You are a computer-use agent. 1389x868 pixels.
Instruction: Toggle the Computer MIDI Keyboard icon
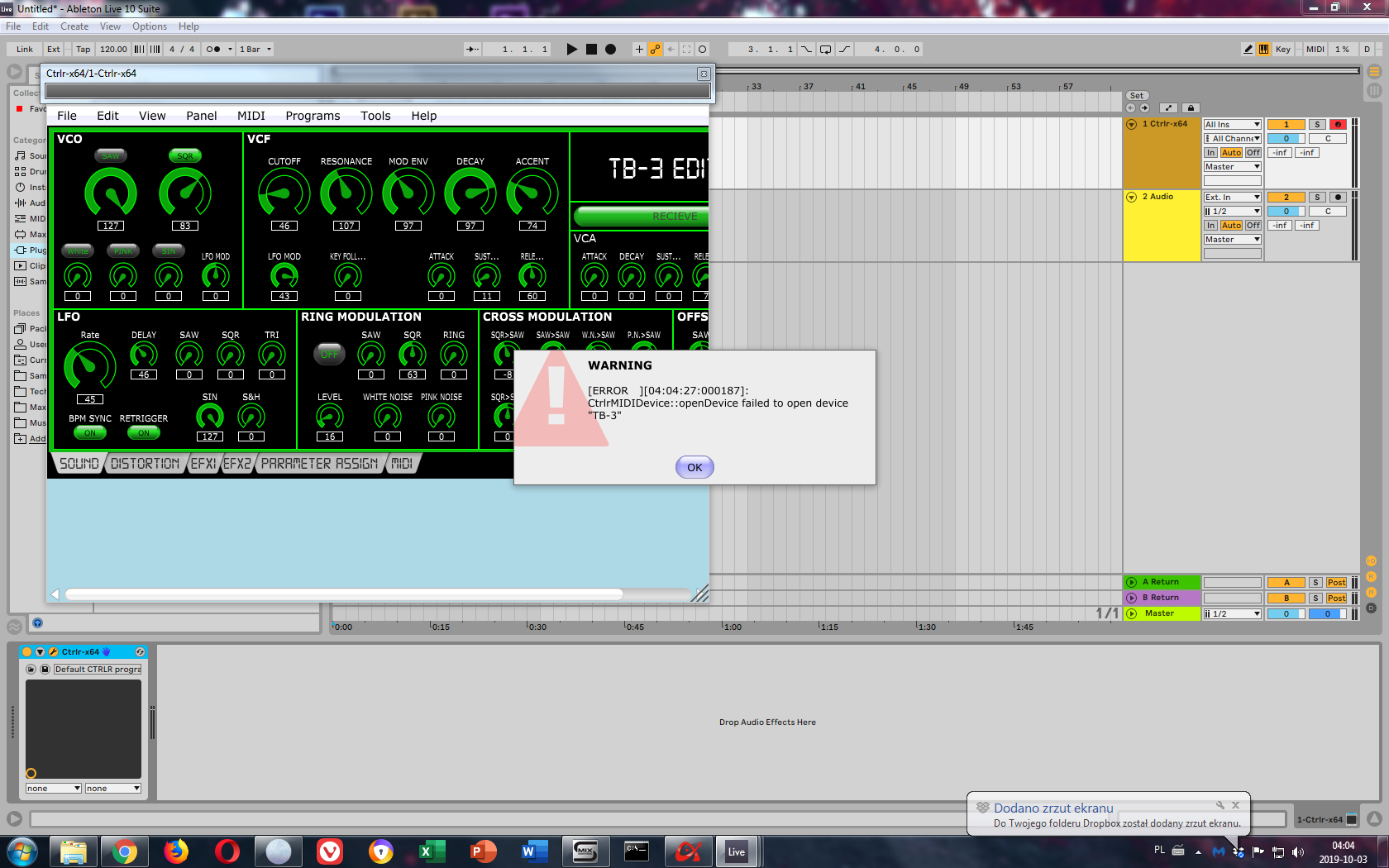1263,50
